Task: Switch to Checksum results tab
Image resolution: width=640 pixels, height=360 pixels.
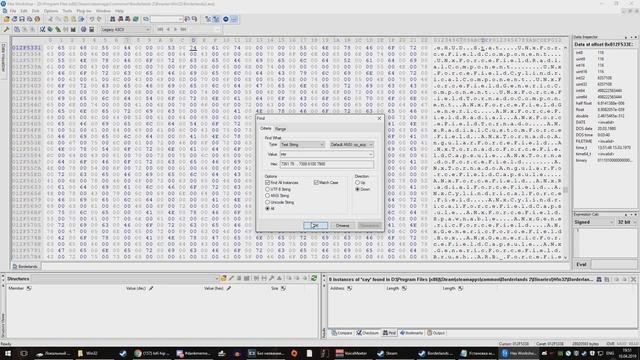Action: 367,333
